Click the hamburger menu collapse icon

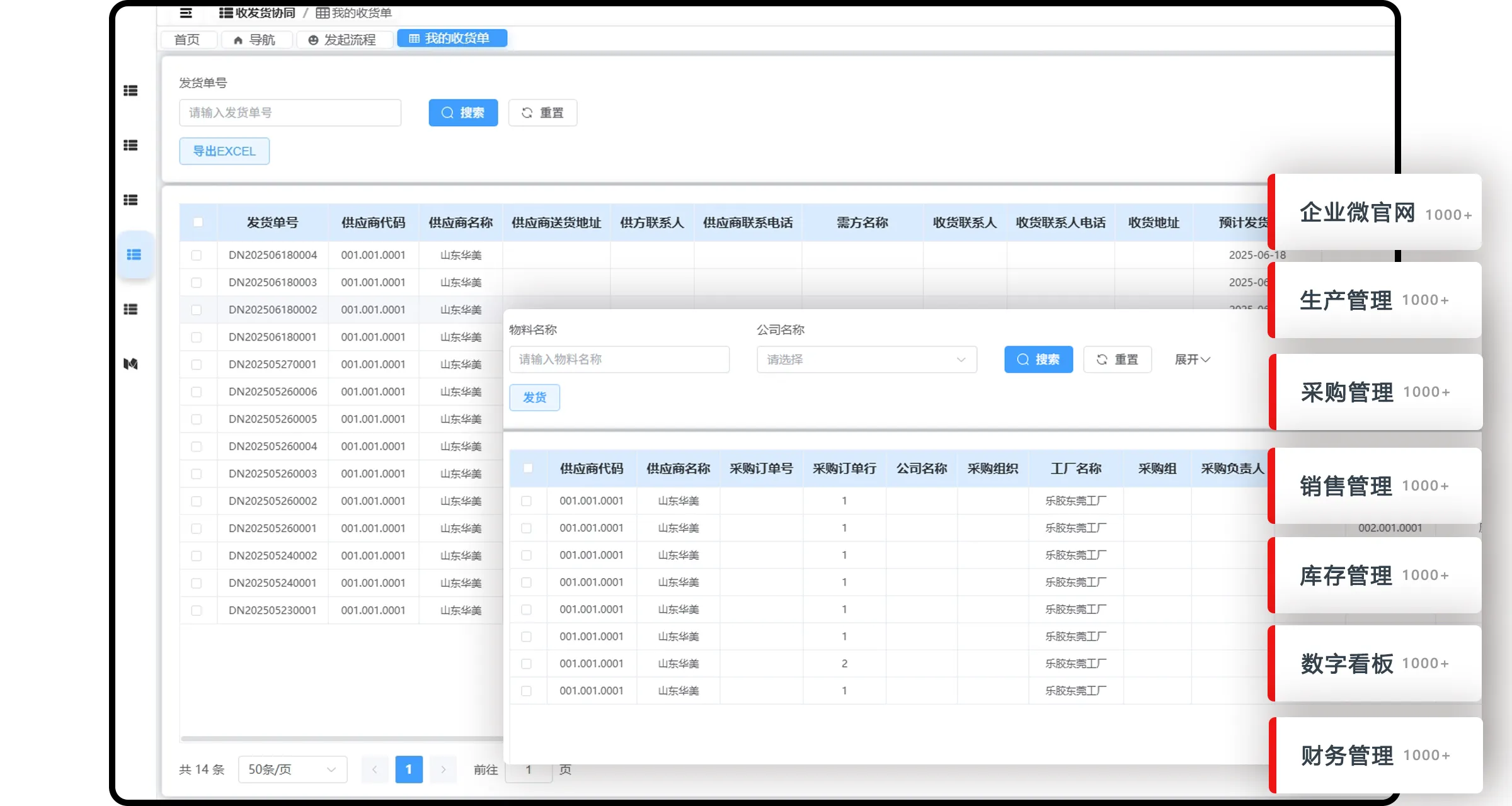(x=186, y=13)
